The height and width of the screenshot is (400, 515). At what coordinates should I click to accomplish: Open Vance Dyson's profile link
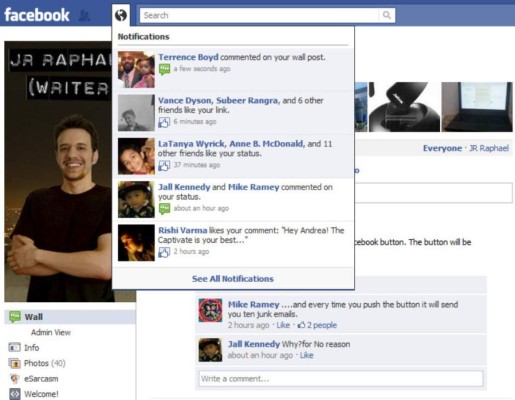pyautogui.click(x=185, y=100)
